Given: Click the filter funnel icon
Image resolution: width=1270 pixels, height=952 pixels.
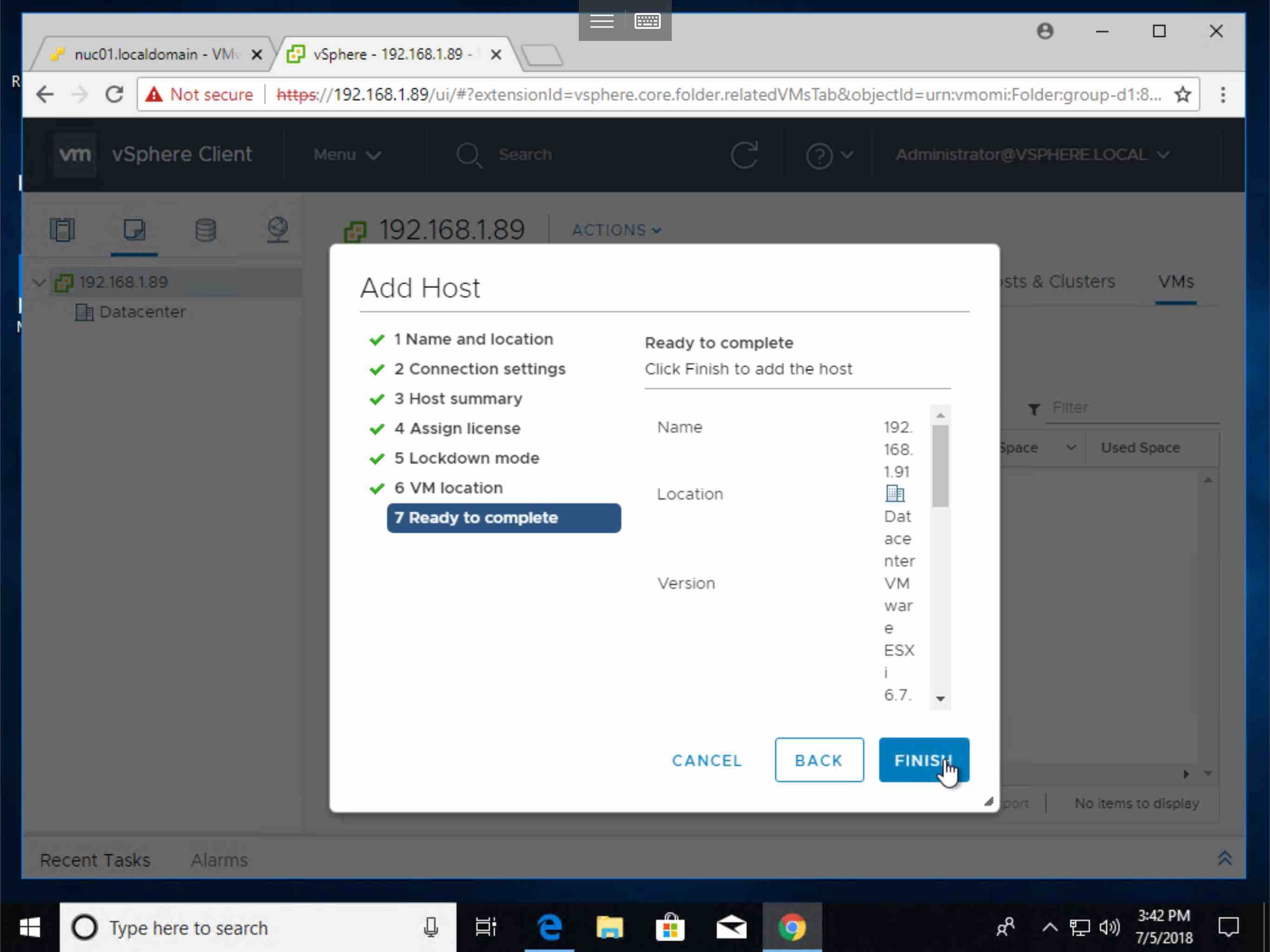Looking at the screenshot, I should [1033, 410].
